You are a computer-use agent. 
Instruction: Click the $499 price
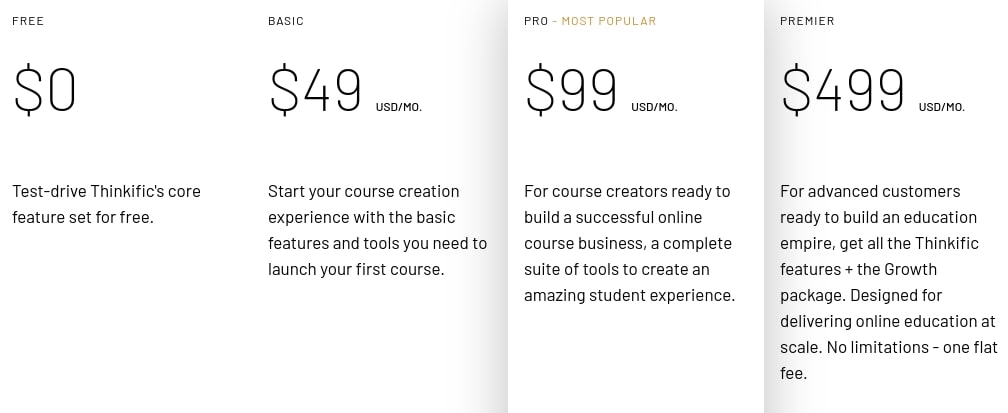pyautogui.click(x=843, y=90)
